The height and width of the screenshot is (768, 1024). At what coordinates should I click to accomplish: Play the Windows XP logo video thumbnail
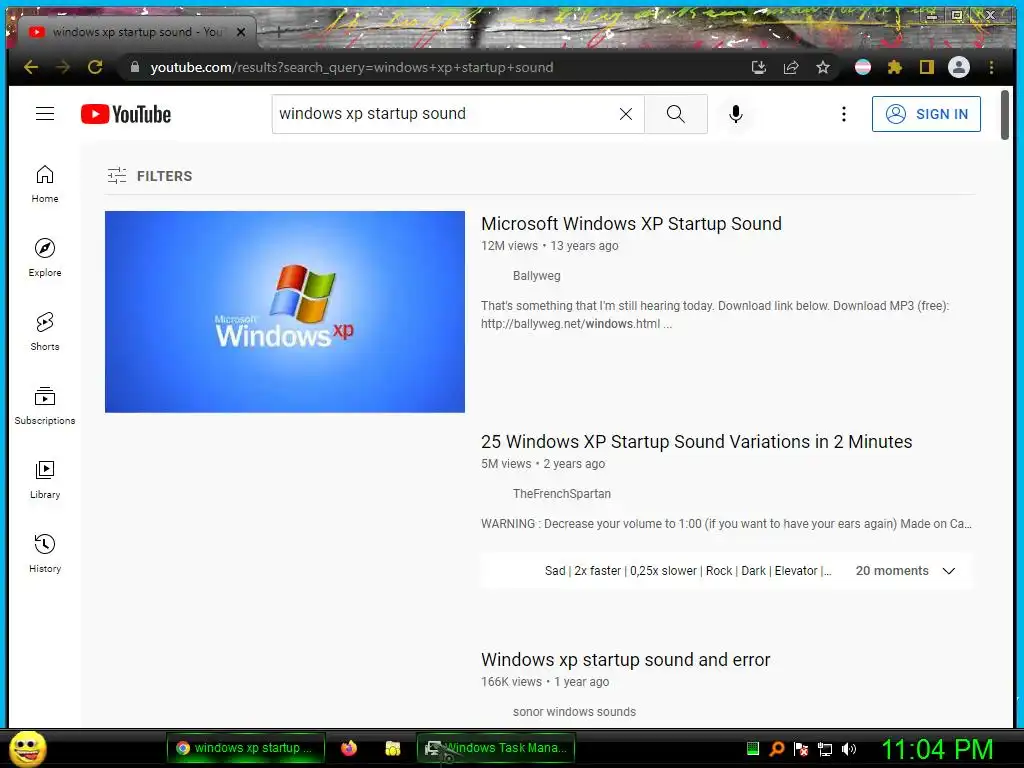coord(285,312)
